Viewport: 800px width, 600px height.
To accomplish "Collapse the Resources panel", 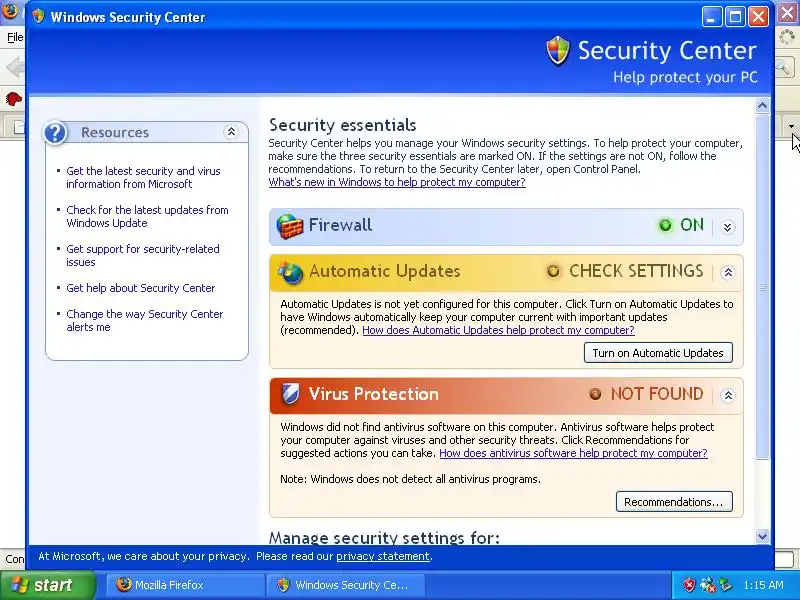I will coord(231,132).
